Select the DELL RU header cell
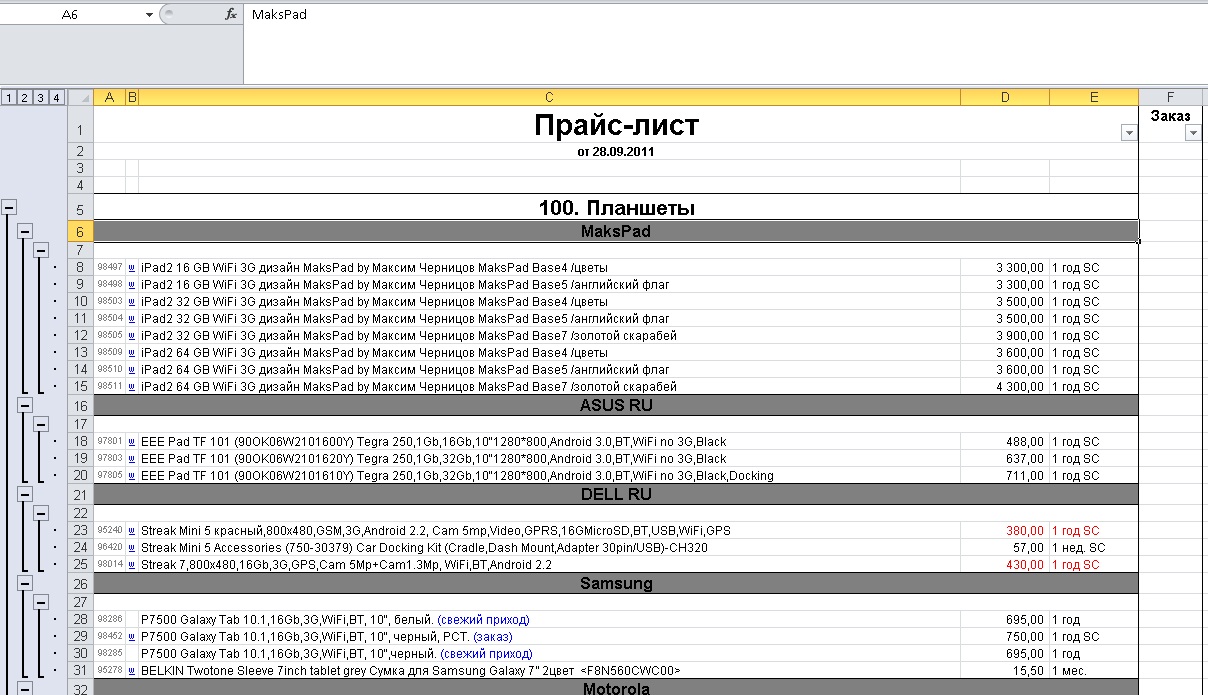 616,494
